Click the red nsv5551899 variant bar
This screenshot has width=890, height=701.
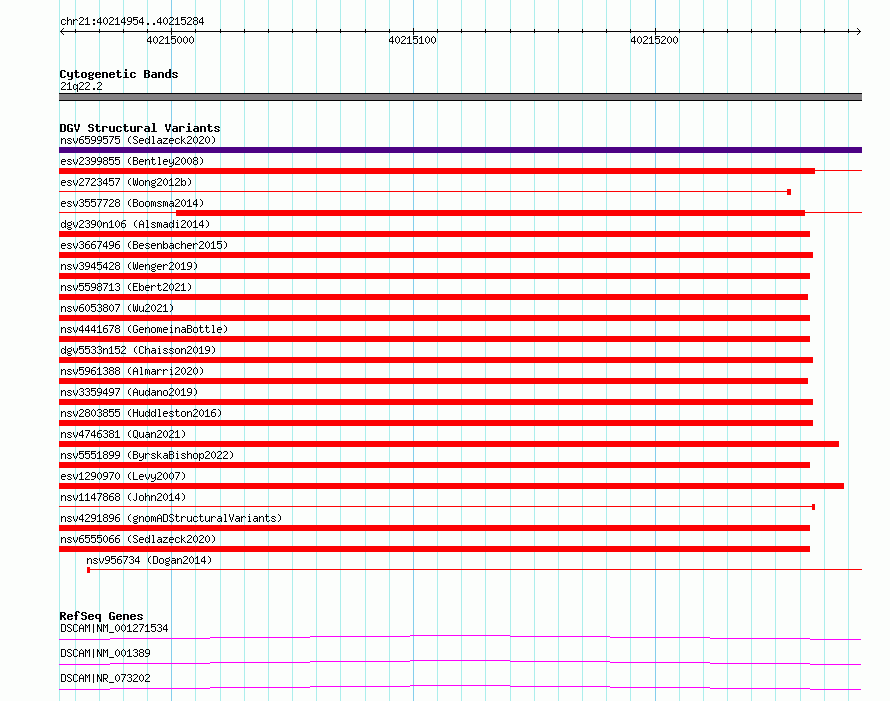point(434,465)
